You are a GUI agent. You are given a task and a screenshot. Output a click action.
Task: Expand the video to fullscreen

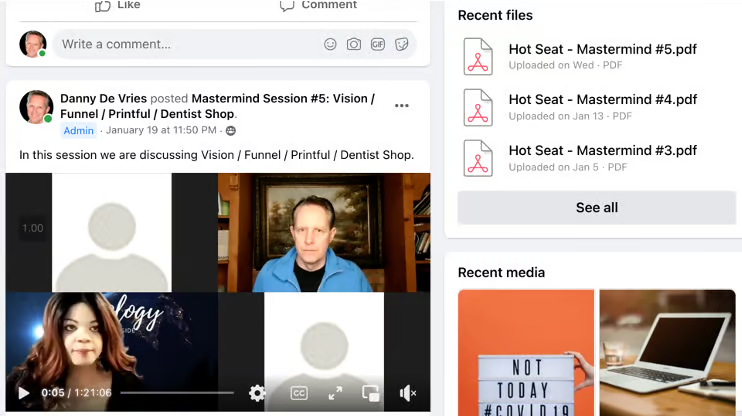point(336,393)
